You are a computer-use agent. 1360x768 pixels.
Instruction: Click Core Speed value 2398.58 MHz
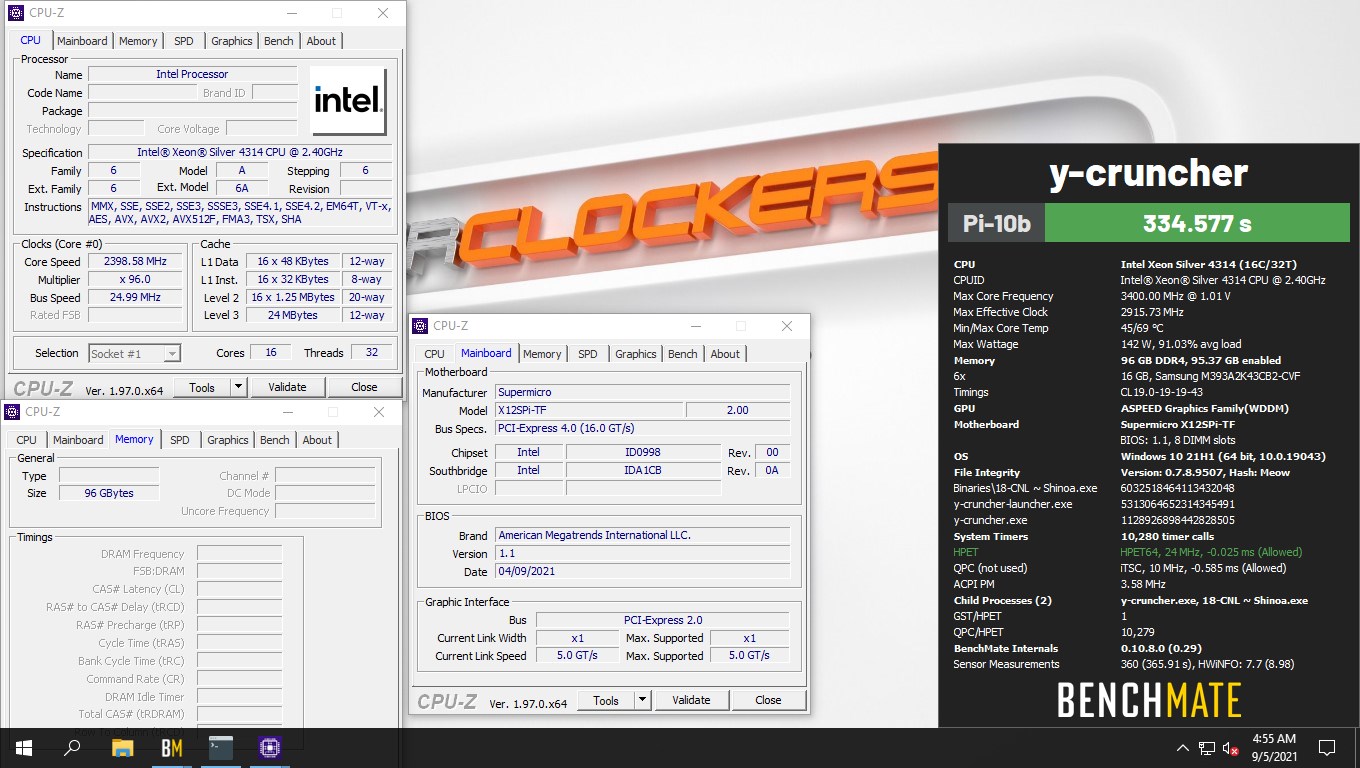(x=135, y=261)
